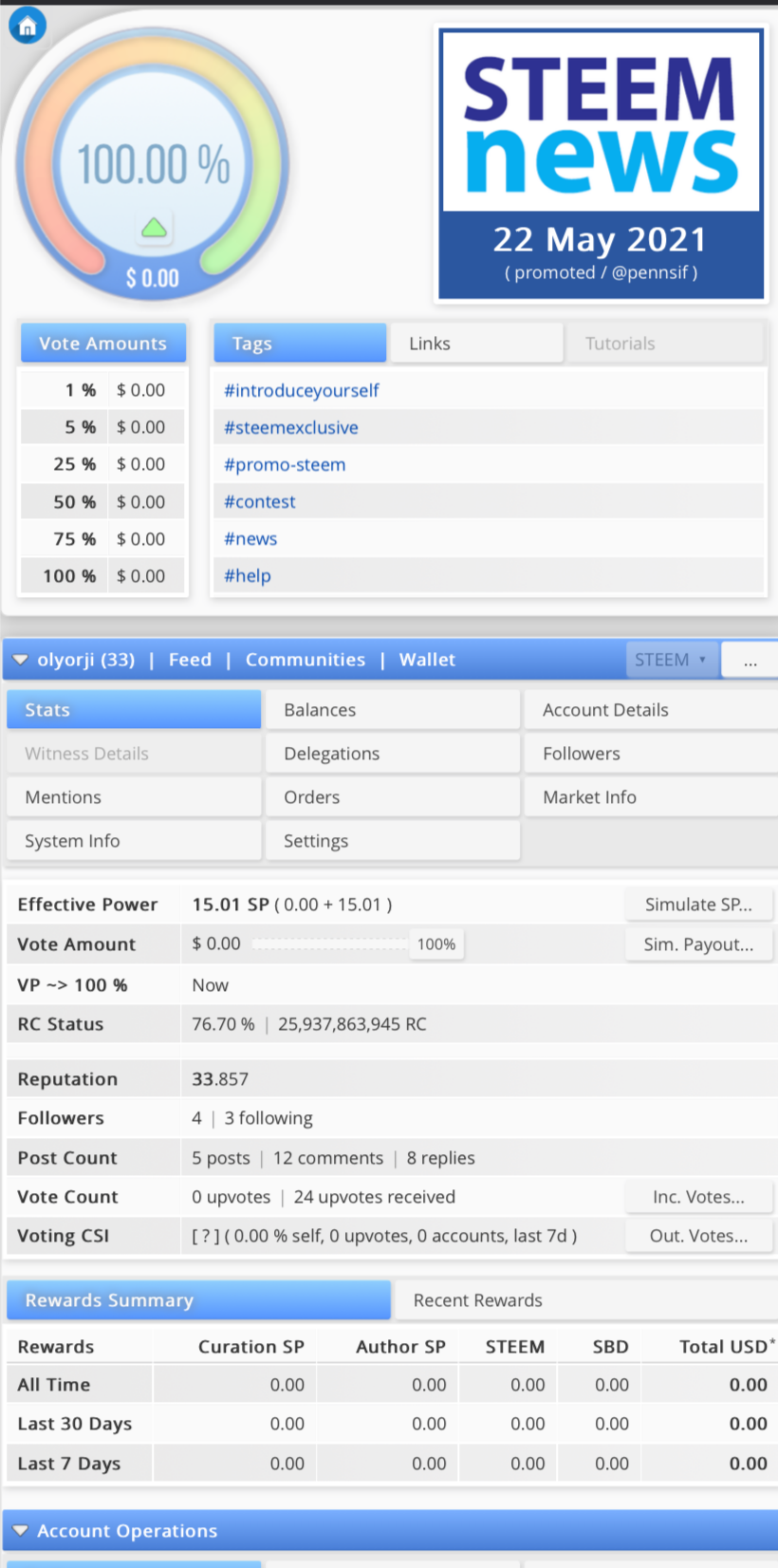Screen dimensions: 778x1568
Task: Open the Steem News 22 May 2021 banner
Action: (x=602, y=164)
